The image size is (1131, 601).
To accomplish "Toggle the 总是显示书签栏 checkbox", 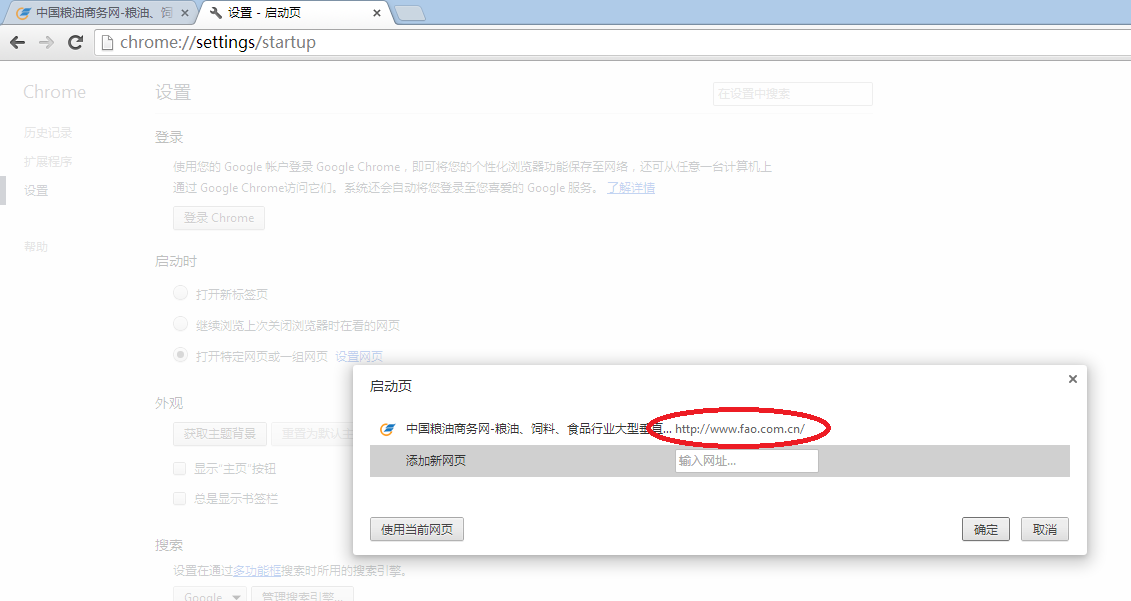I will pyautogui.click(x=180, y=499).
